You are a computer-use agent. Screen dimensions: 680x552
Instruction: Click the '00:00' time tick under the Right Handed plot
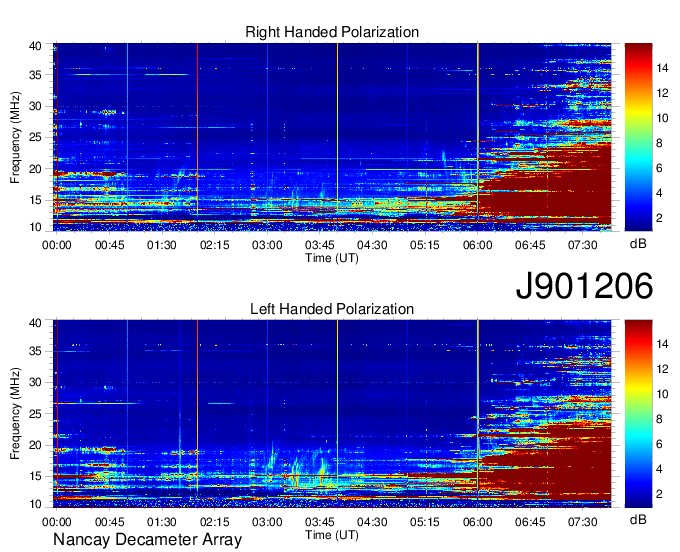57,245
